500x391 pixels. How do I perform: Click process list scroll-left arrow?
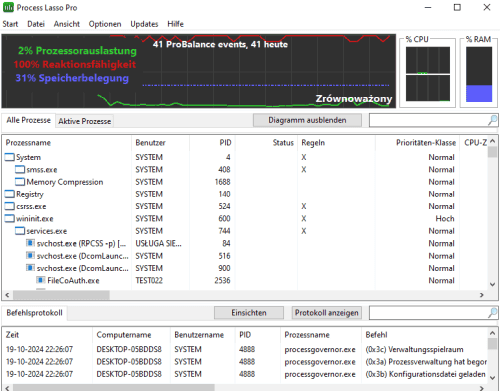coord(7,295)
